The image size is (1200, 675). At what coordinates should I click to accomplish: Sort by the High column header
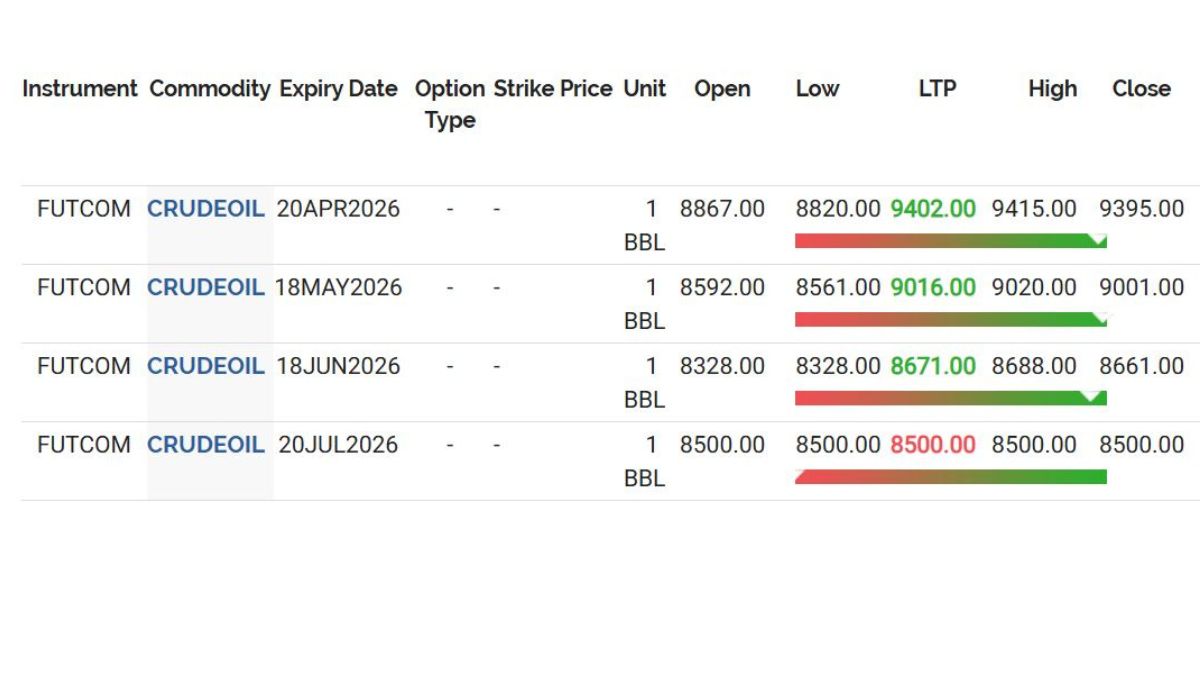tap(1052, 89)
